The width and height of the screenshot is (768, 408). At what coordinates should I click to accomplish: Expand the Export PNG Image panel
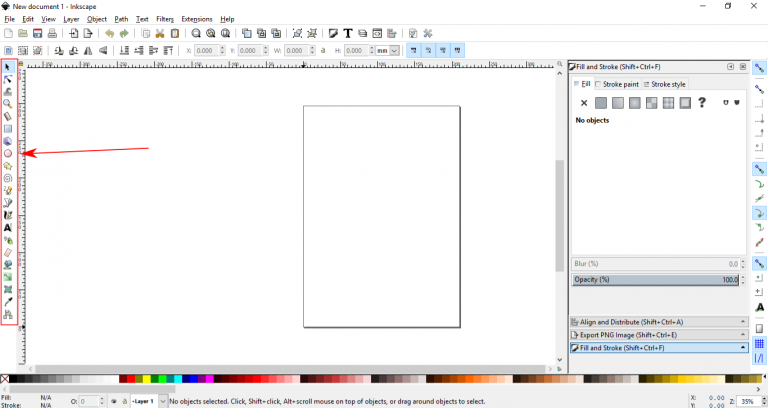coord(659,335)
